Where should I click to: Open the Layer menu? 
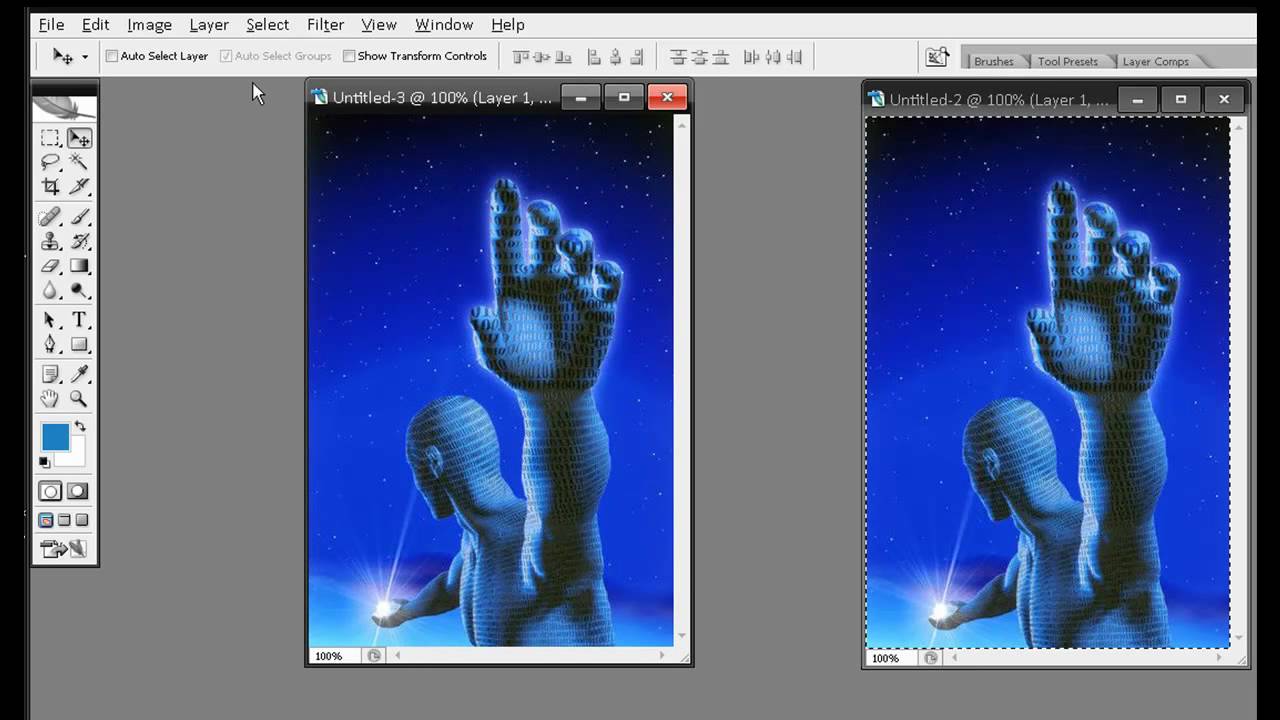tap(209, 24)
